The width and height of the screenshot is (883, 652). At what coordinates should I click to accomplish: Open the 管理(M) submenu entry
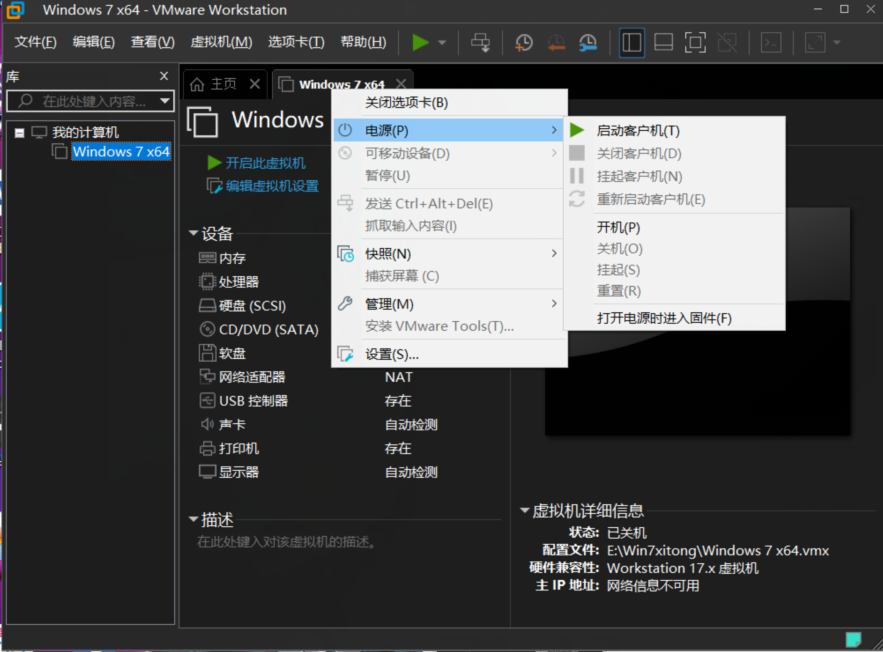[x=448, y=304]
